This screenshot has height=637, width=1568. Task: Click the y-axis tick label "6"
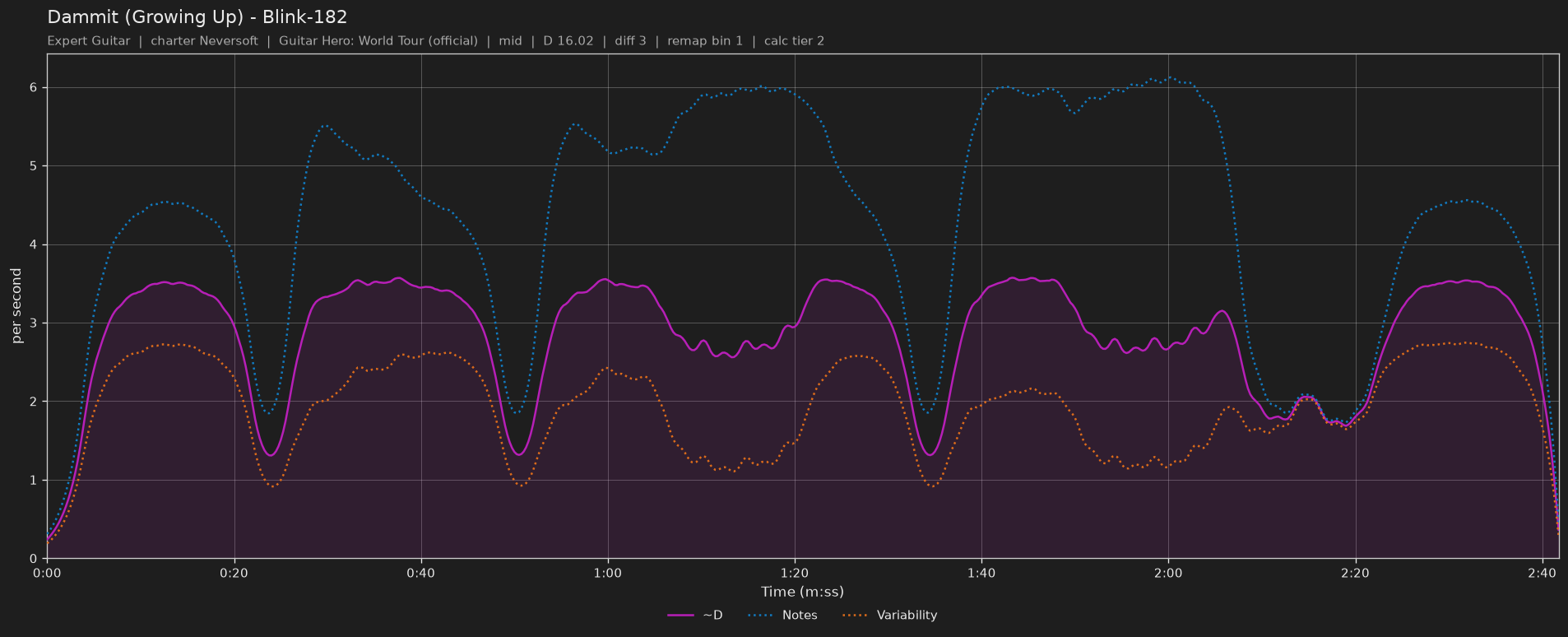[34, 88]
